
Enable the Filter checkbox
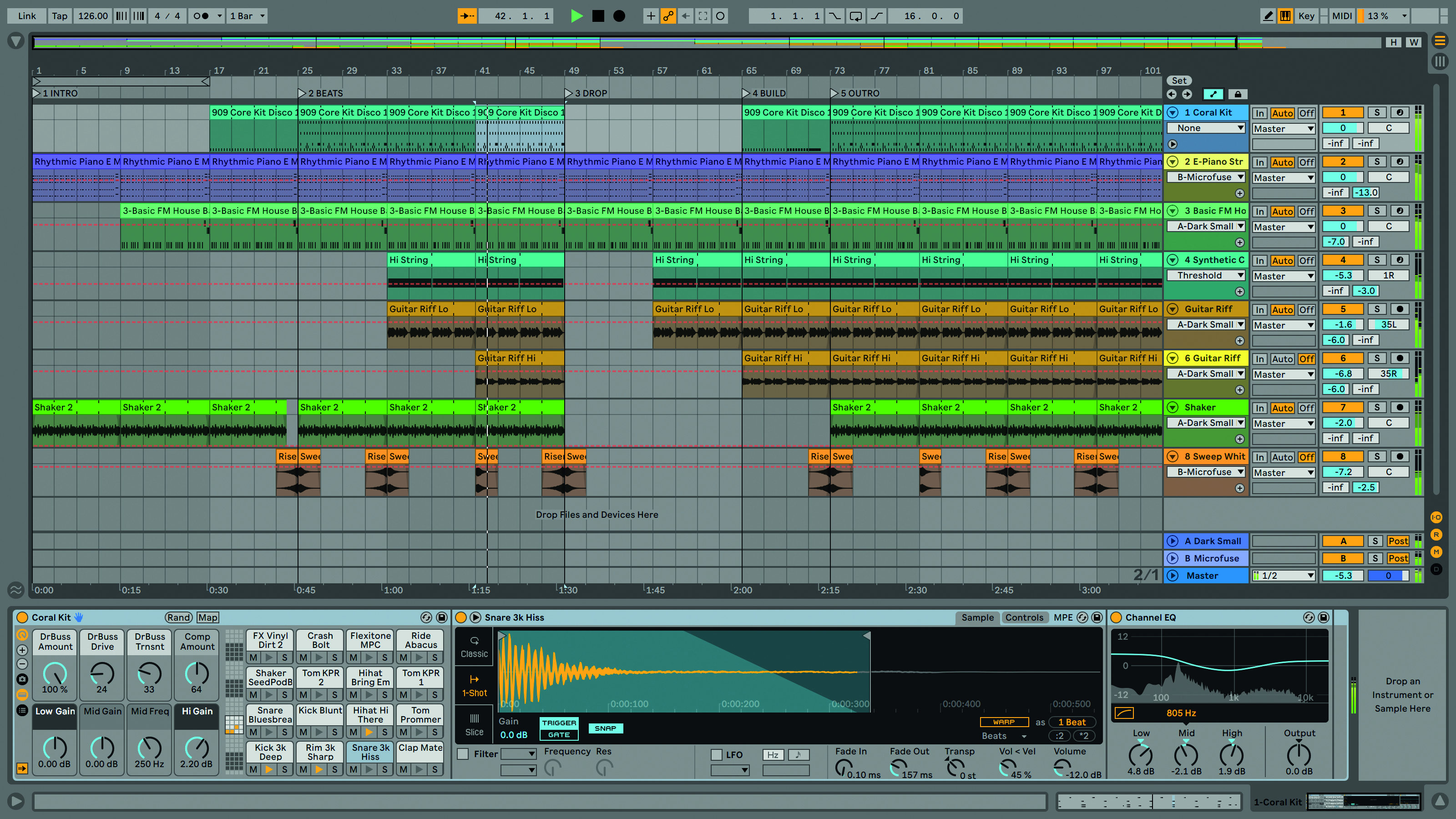[x=463, y=754]
